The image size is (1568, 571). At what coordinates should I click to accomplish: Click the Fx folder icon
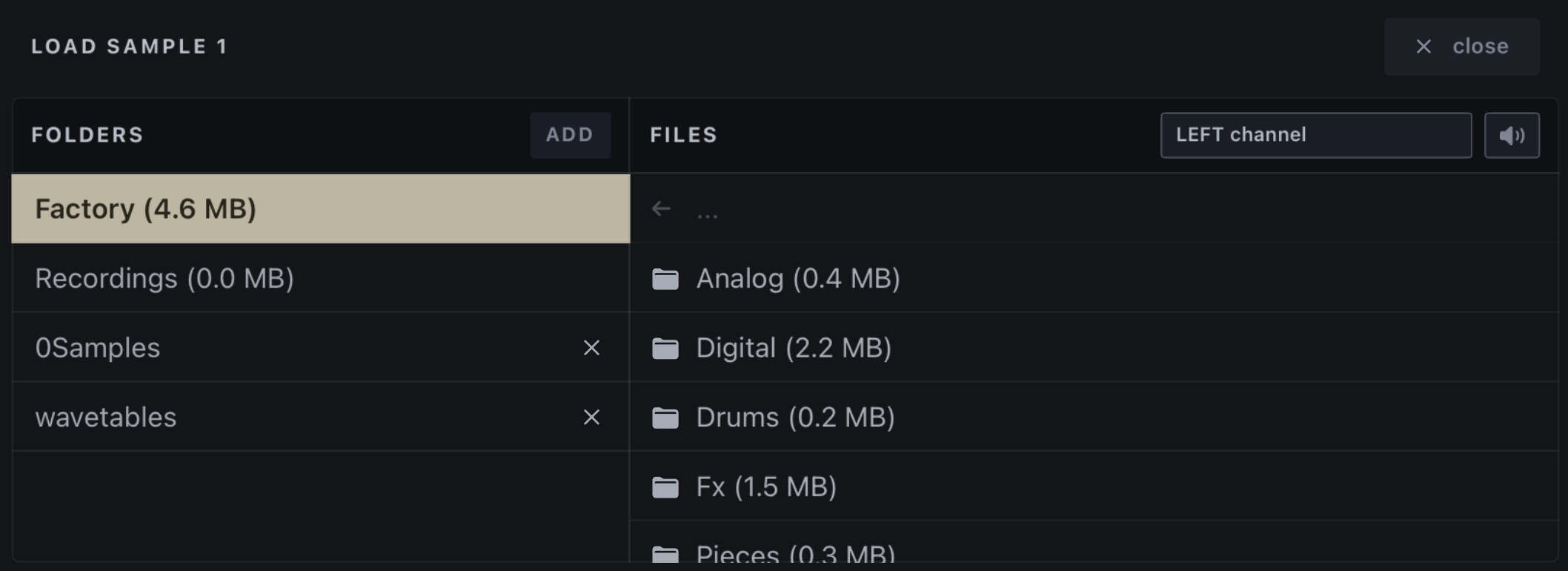click(x=665, y=487)
